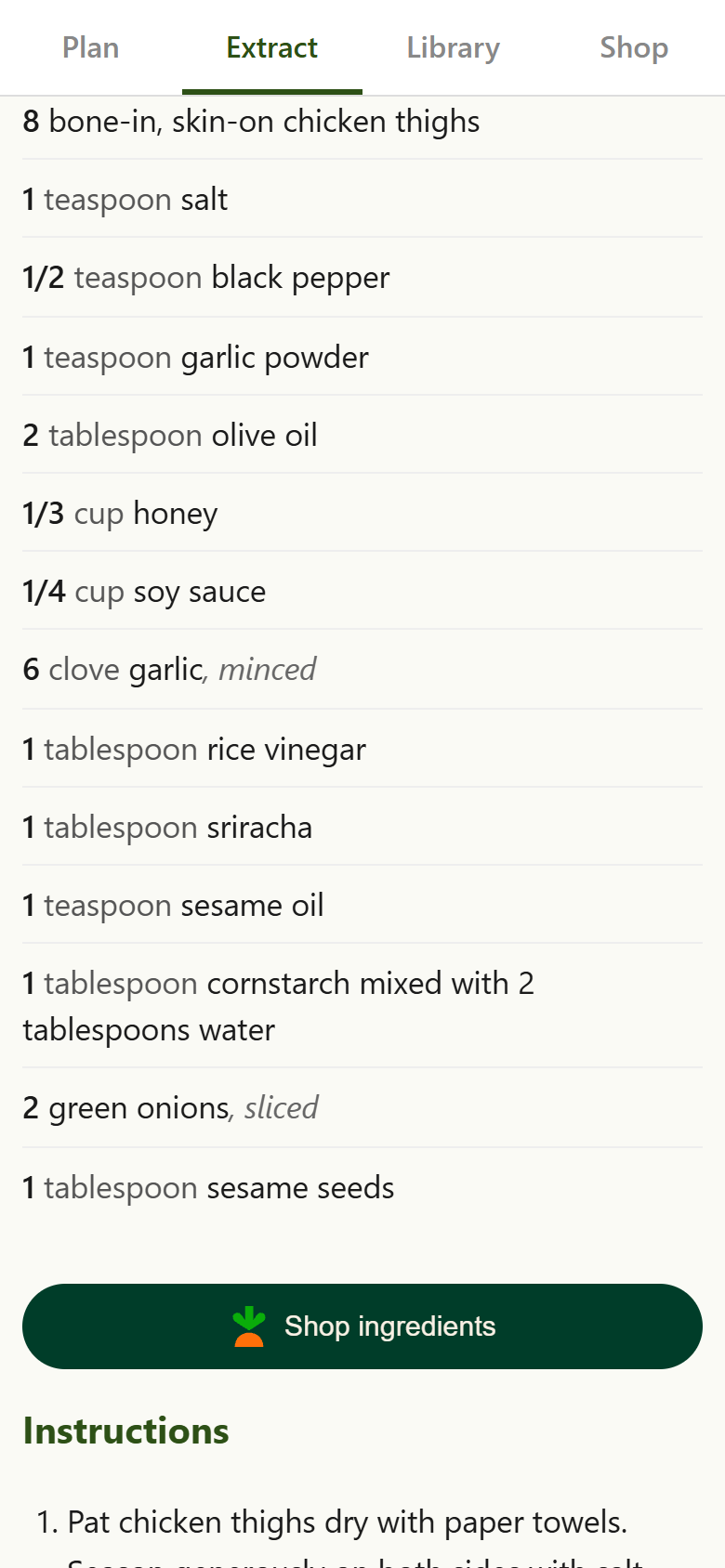Tap the olive oil ingredient row
Viewport: 725px width, 1568px height.
coord(170,436)
